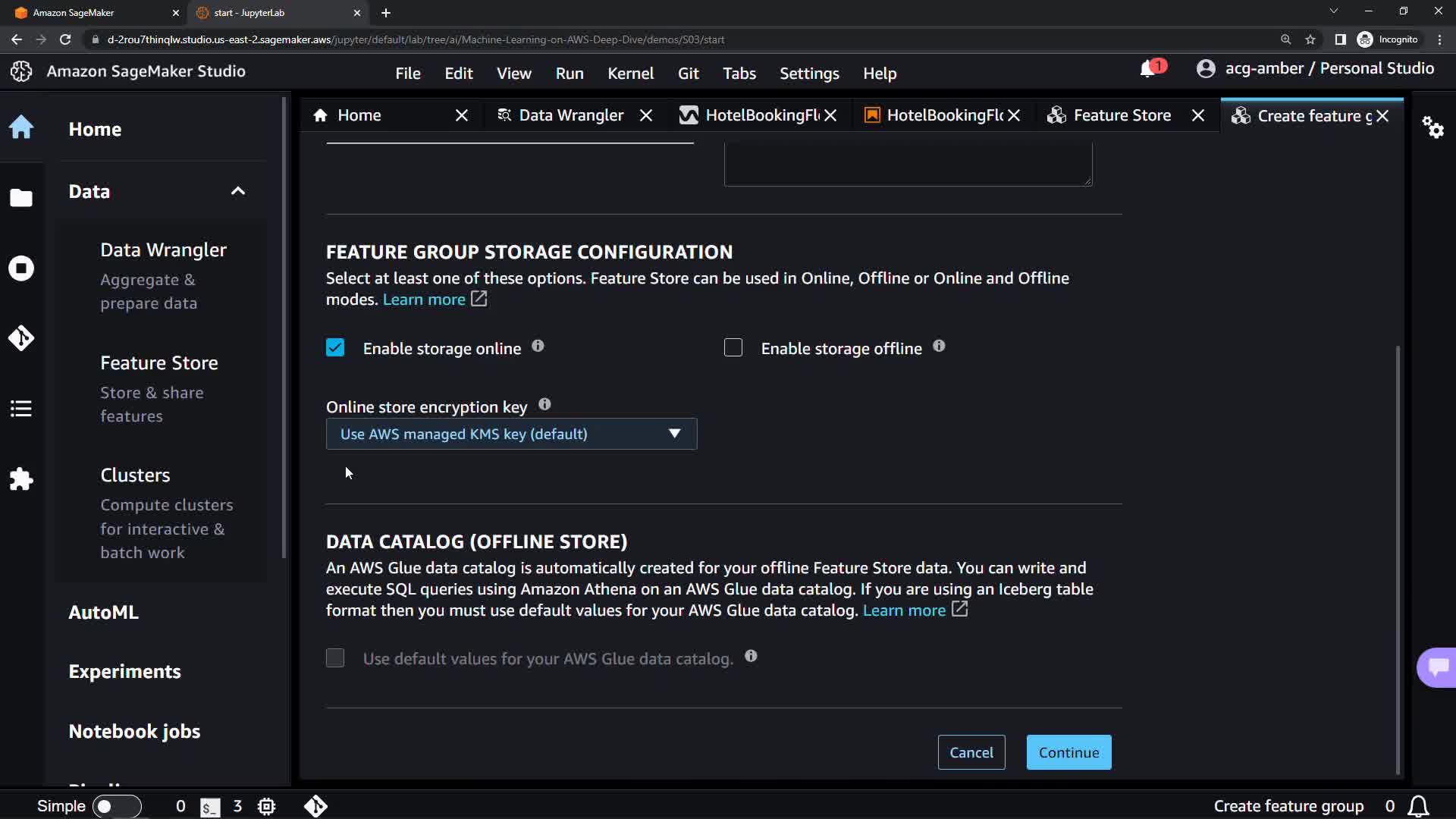The height and width of the screenshot is (819, 1456).
Task: Open the Kernel menu
Action: 629,74
